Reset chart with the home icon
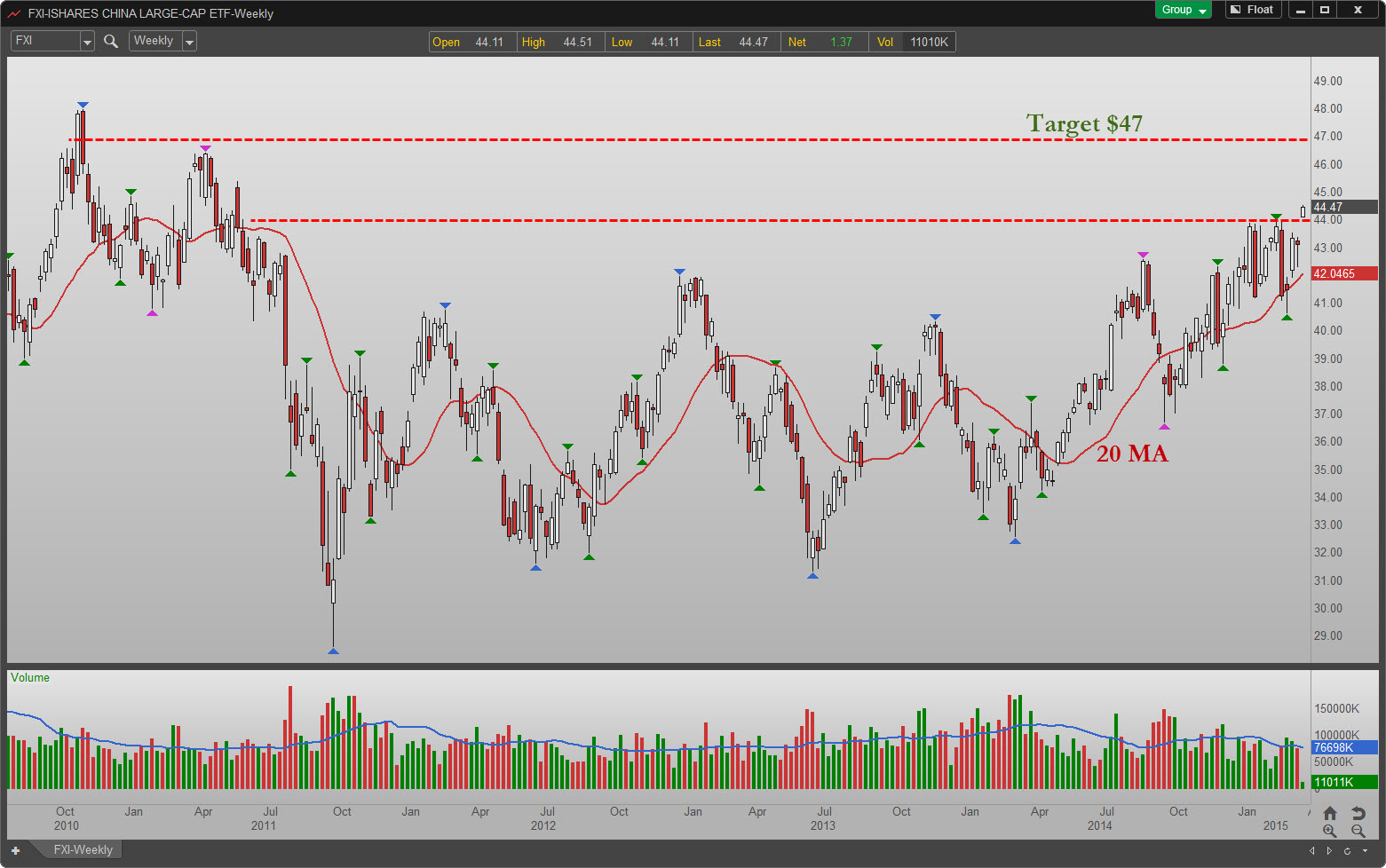 (1329, 813)
